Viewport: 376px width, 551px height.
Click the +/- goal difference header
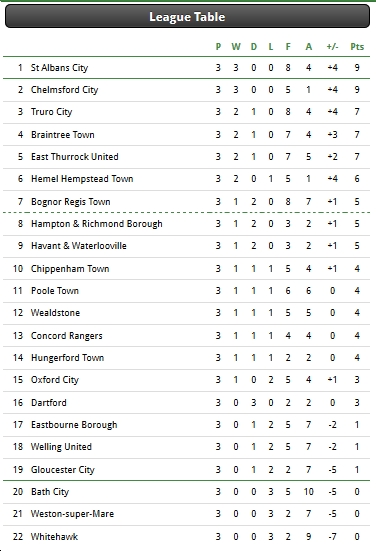click(332, 47)
